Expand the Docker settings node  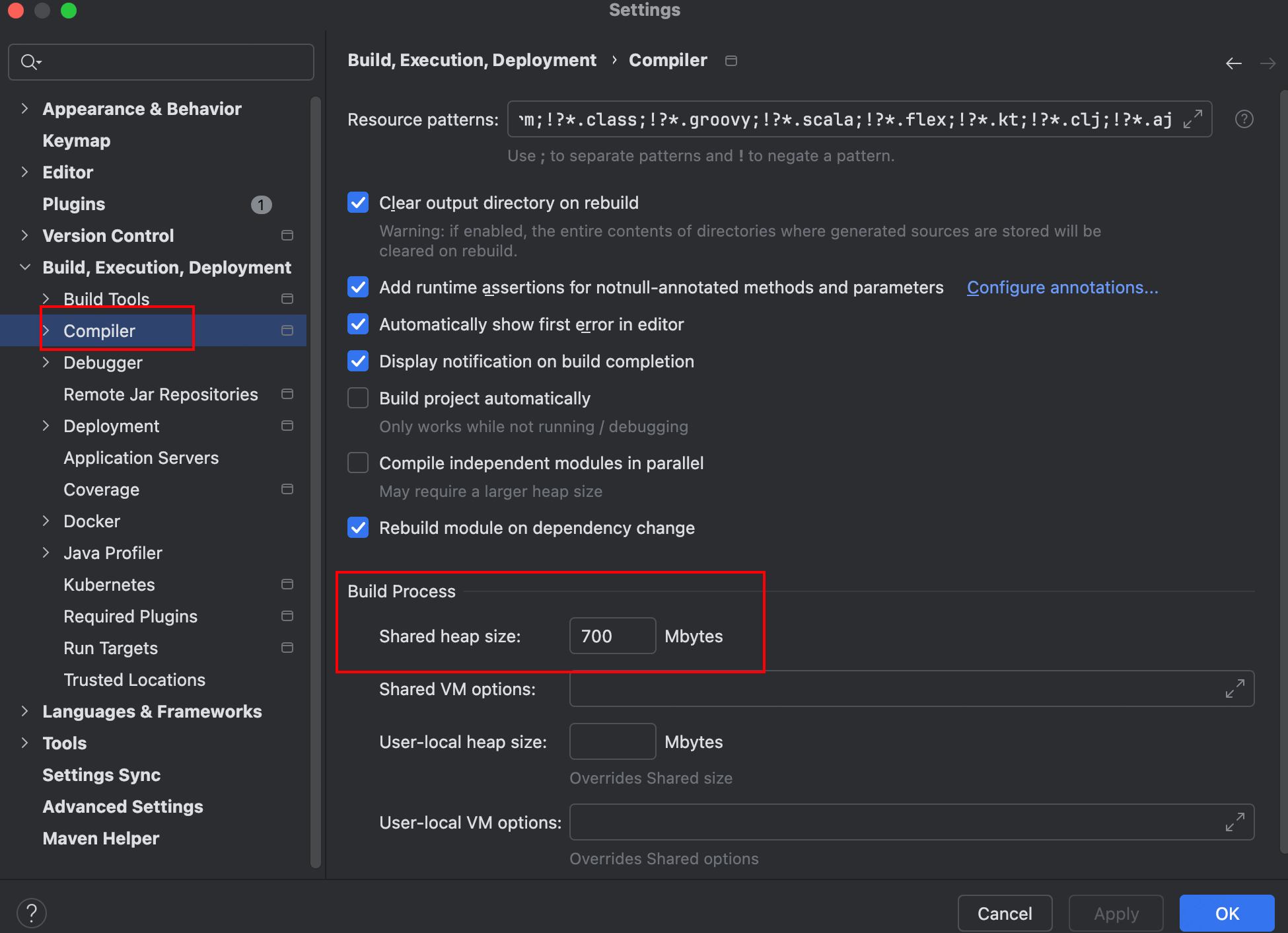[x=46, y=521]
